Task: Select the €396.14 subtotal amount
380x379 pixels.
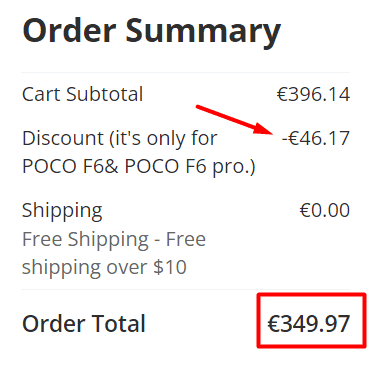Action: coord(313,94)
